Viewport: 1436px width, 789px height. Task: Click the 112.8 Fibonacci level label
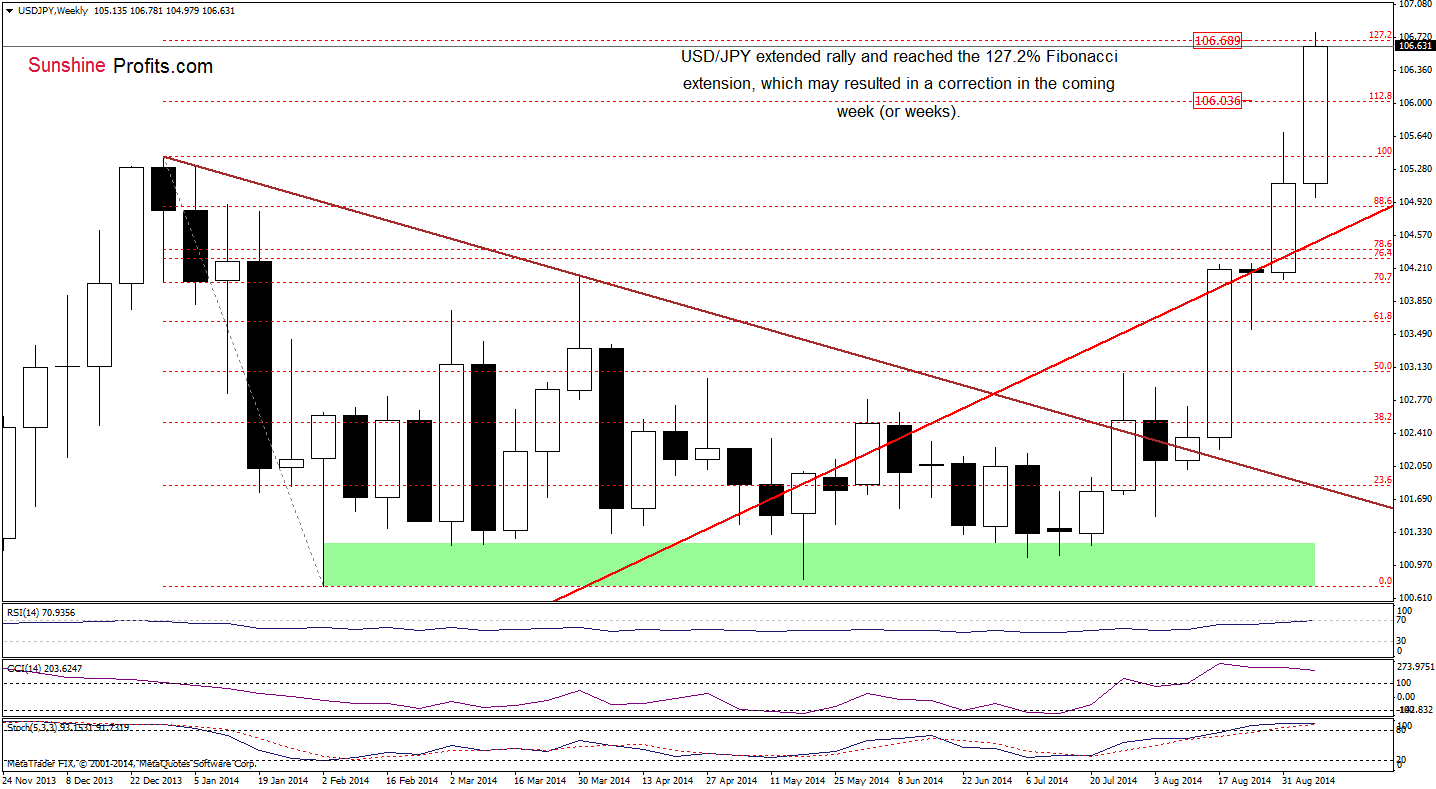click(x=1380, y=96)
